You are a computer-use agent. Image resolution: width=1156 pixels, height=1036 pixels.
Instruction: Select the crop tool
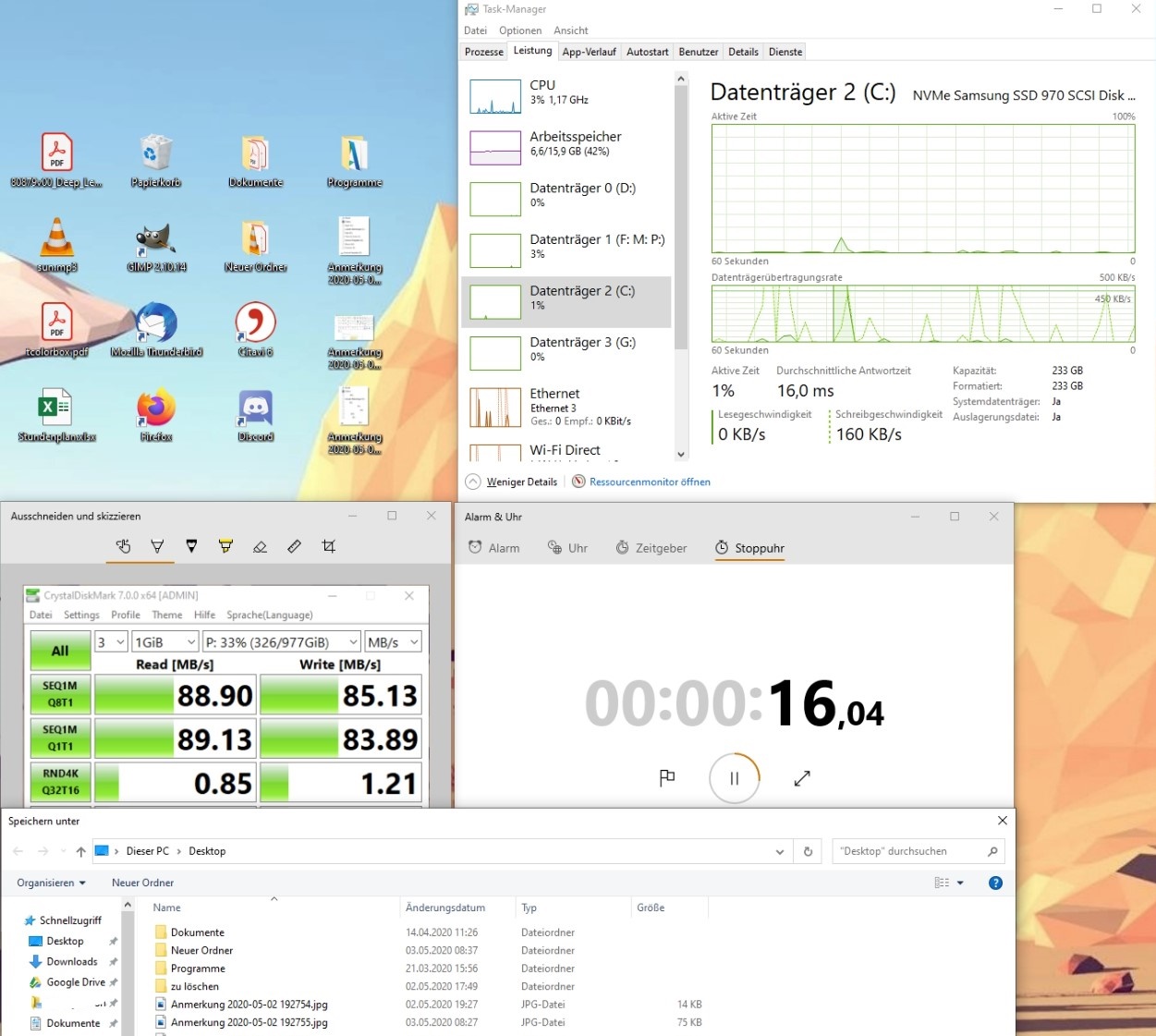(x=328, y=546)
